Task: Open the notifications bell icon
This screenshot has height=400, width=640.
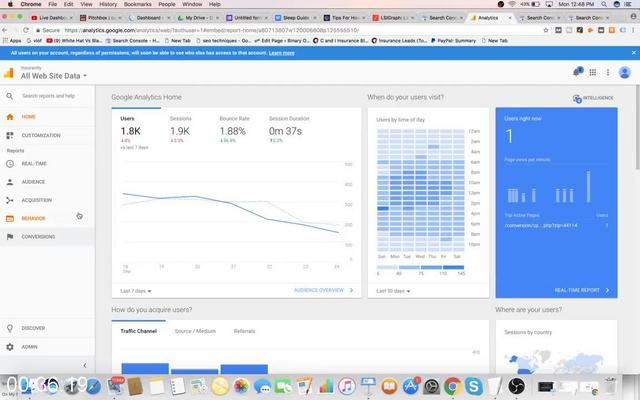Action: [x=577, y=72]
